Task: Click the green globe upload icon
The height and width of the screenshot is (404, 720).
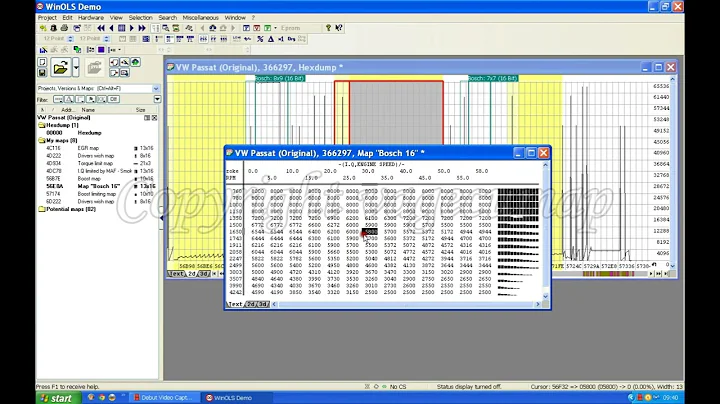Action: [x=135, y=62]
